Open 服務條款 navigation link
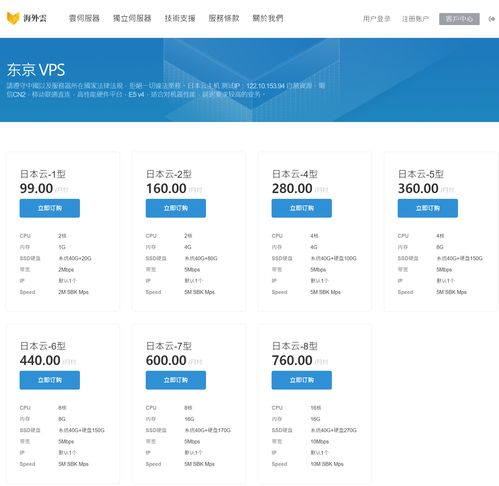This screenshot has width=499, height=486. point(224,18)
